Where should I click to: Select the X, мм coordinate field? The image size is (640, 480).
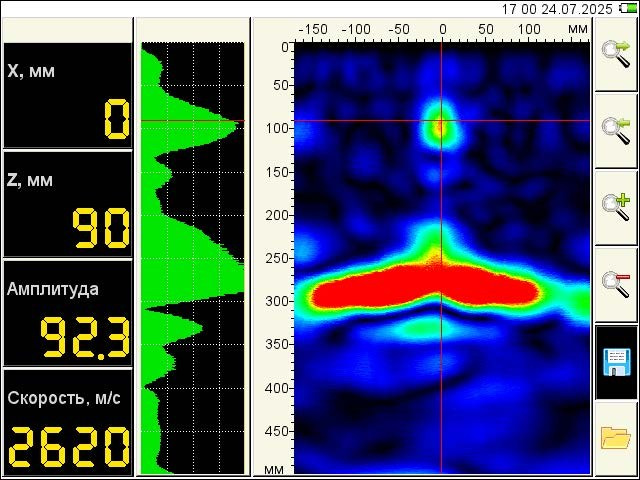pos(67,96)
